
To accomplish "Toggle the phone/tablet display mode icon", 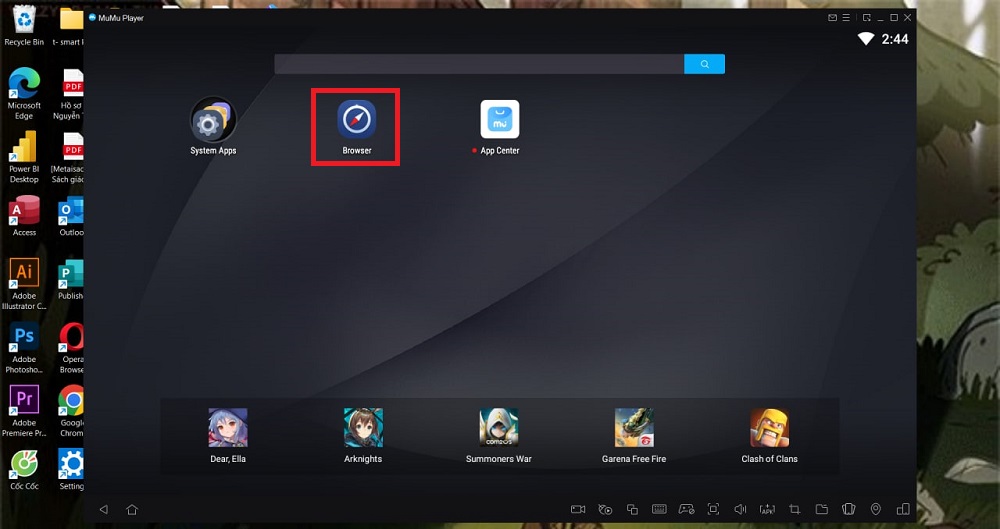I will (x=903, y=509).
